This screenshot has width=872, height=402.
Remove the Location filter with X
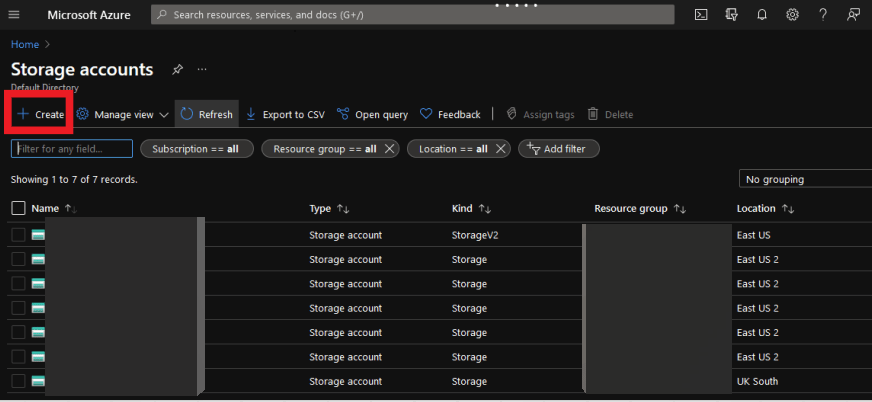tap(501, 149)
